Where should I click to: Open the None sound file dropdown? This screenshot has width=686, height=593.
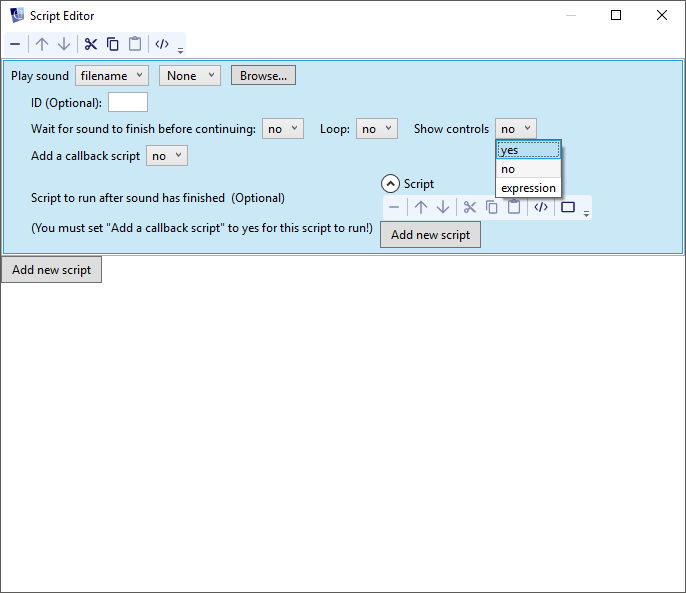(190, 76)
